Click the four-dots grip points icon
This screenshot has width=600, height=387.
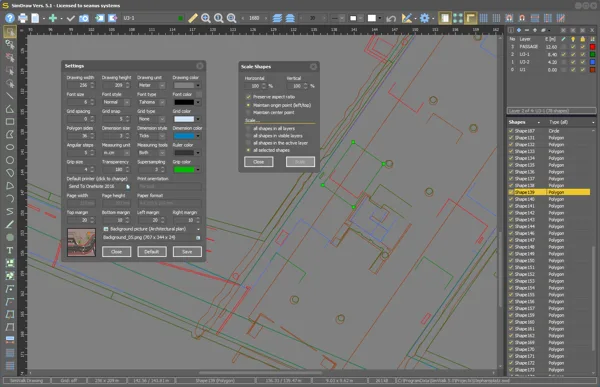pos(458,18)
